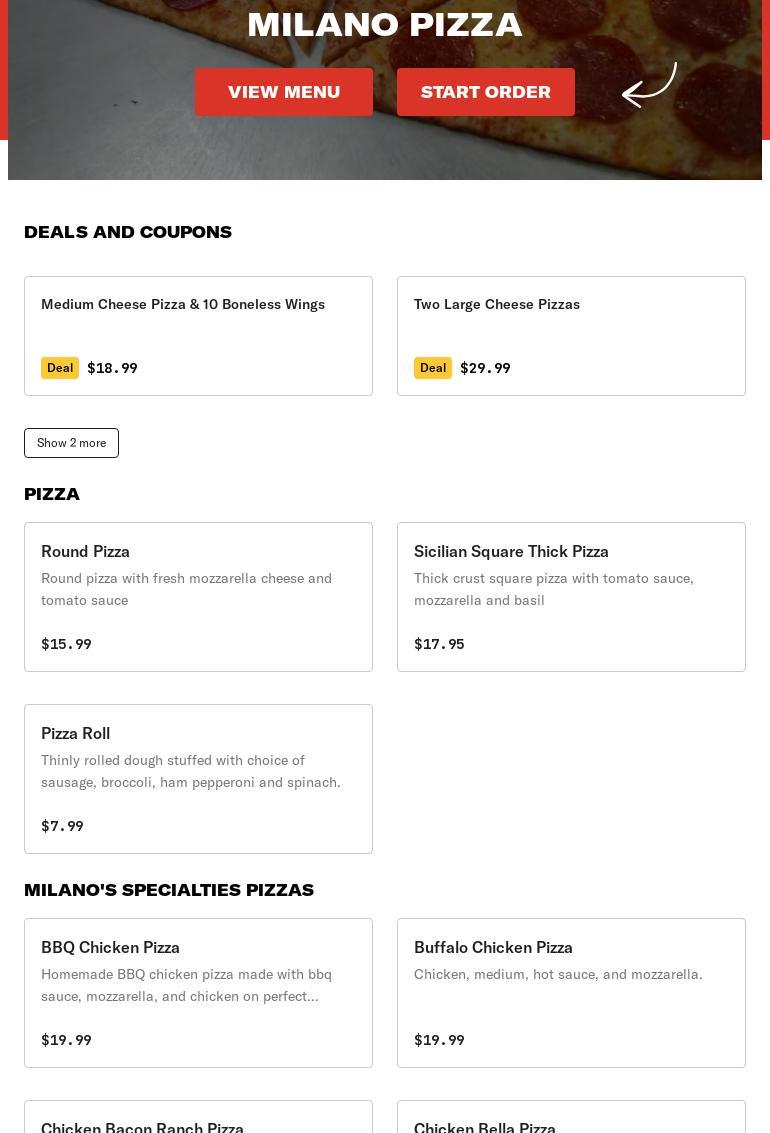
Task: Click the View Menu button
Action: pyautogui.click(x=284, y=92)
